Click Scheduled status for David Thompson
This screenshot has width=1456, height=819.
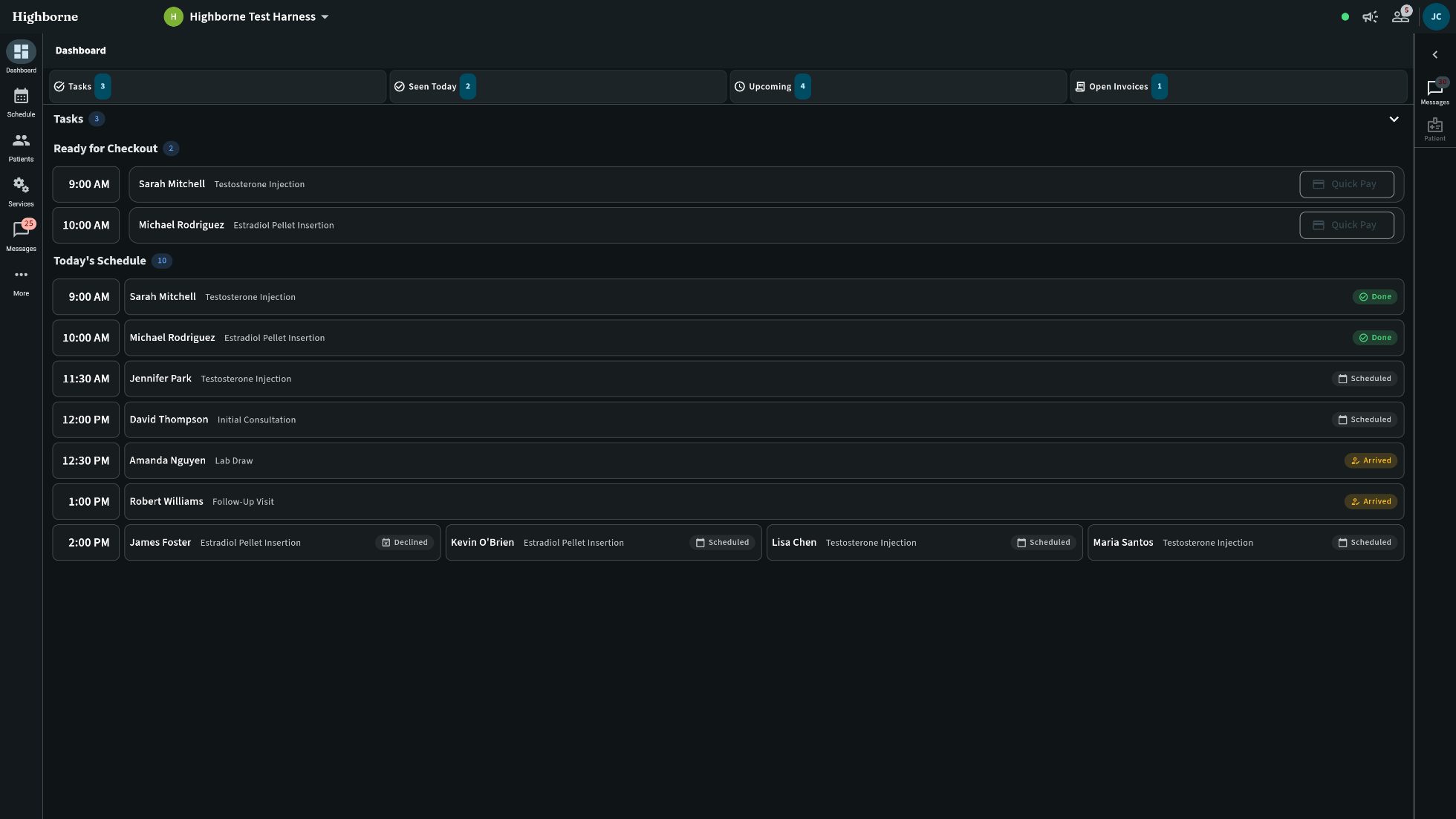[1365, 420]
